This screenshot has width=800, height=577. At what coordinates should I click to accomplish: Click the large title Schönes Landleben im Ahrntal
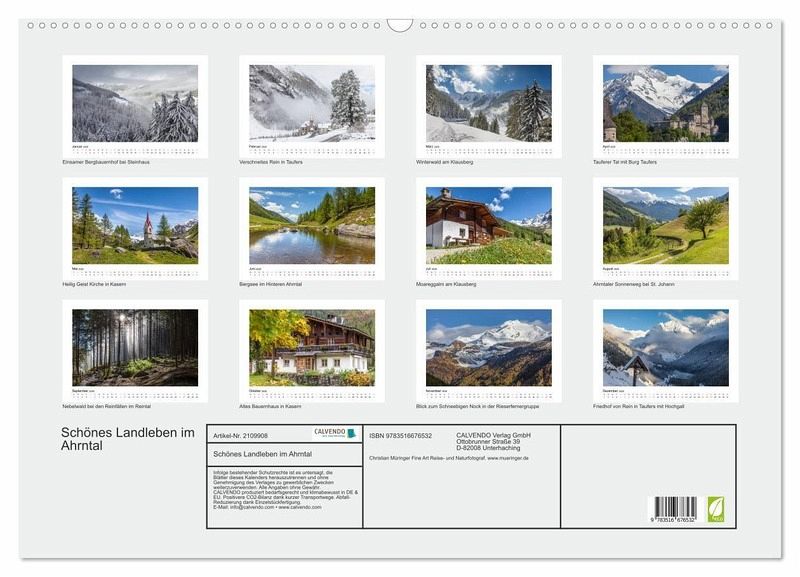128,439
